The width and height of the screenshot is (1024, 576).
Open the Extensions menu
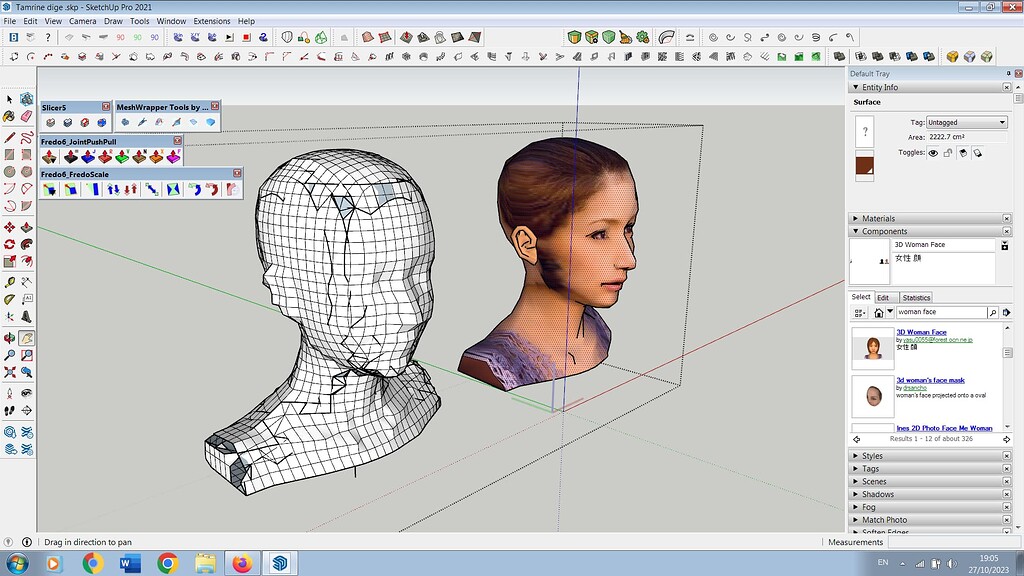pyautogui.click(x=211, y=20)
